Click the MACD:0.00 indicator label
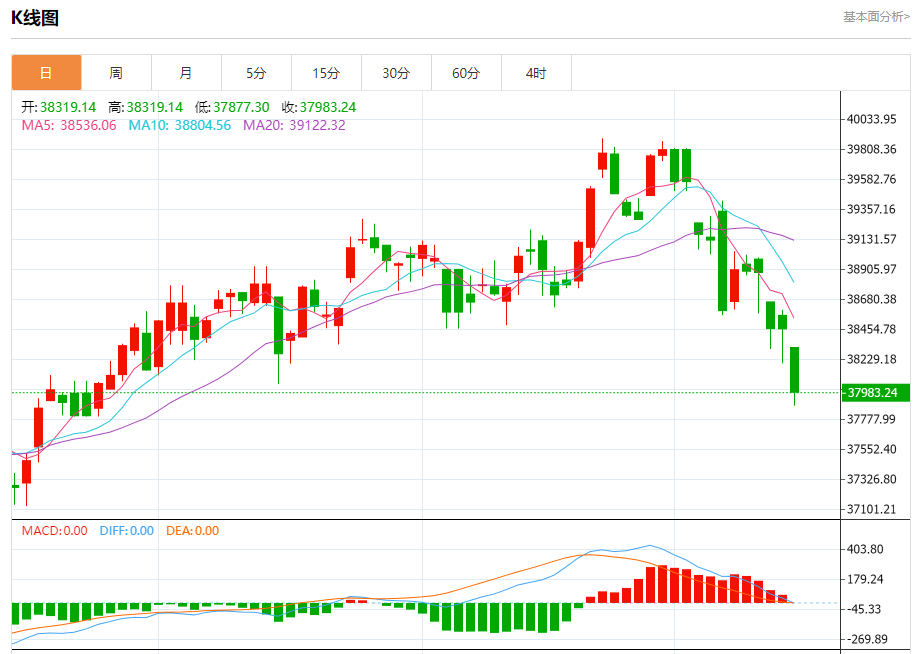This screenshot has height=654, width=917. pos(54,531)
